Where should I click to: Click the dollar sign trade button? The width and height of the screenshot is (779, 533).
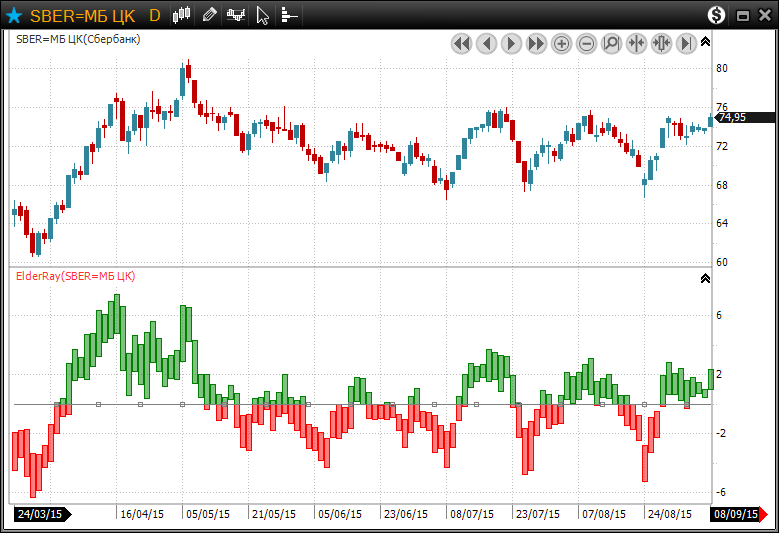pos(717,15)
